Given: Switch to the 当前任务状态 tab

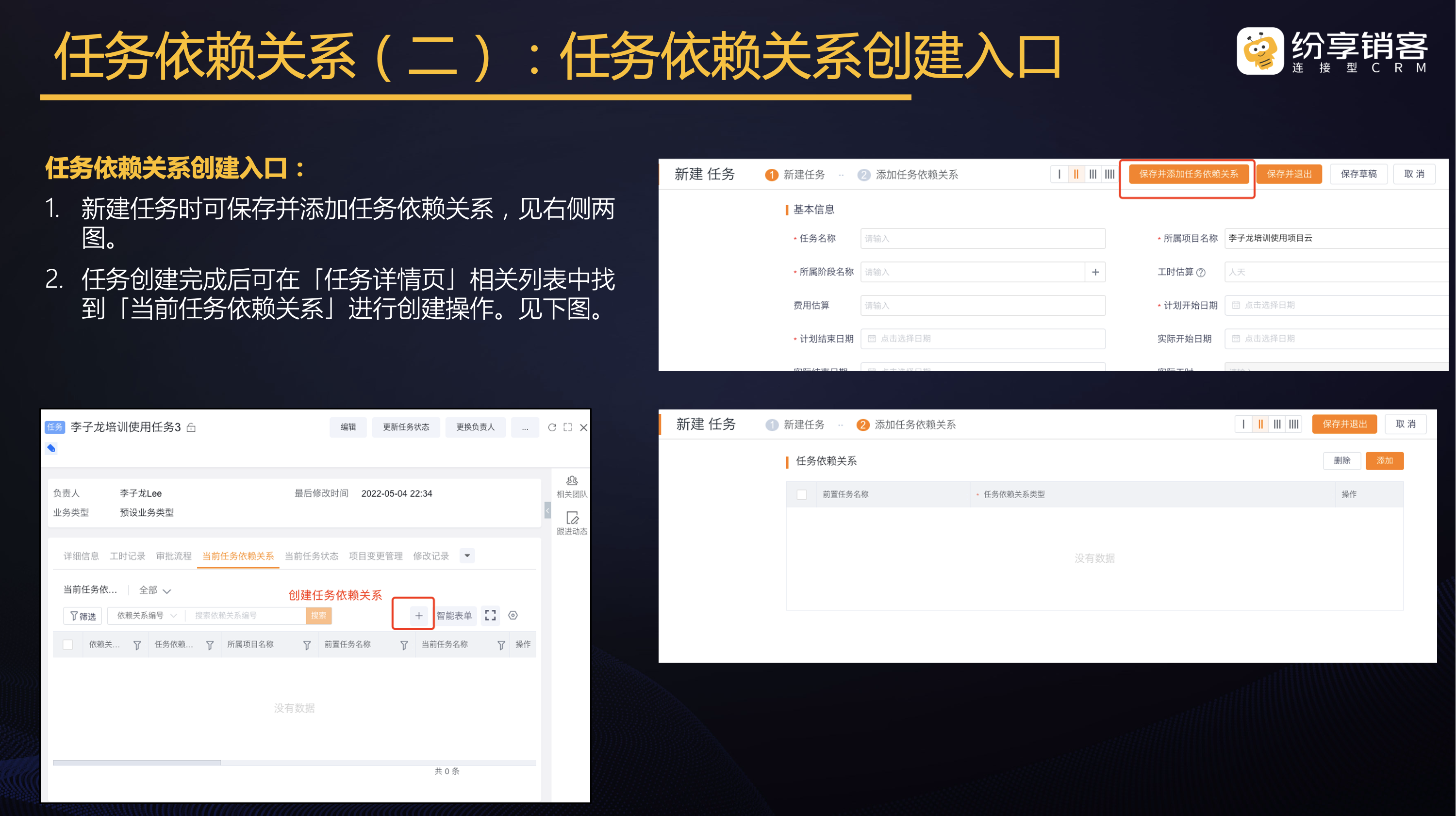Looking at the screenshot, I should [x=311, y=556].
